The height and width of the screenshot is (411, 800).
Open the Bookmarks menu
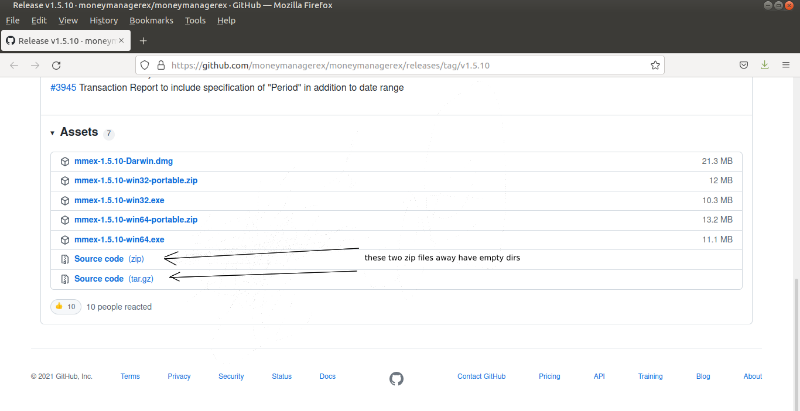click(x=151, y=20)
